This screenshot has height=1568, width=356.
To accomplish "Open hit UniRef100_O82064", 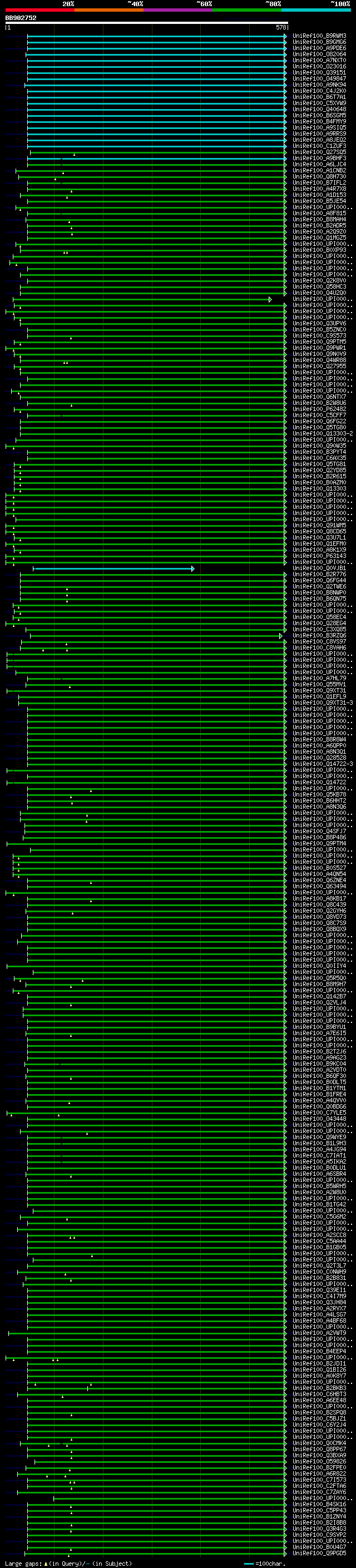I will pyautogui.click(x=319, y=54).
